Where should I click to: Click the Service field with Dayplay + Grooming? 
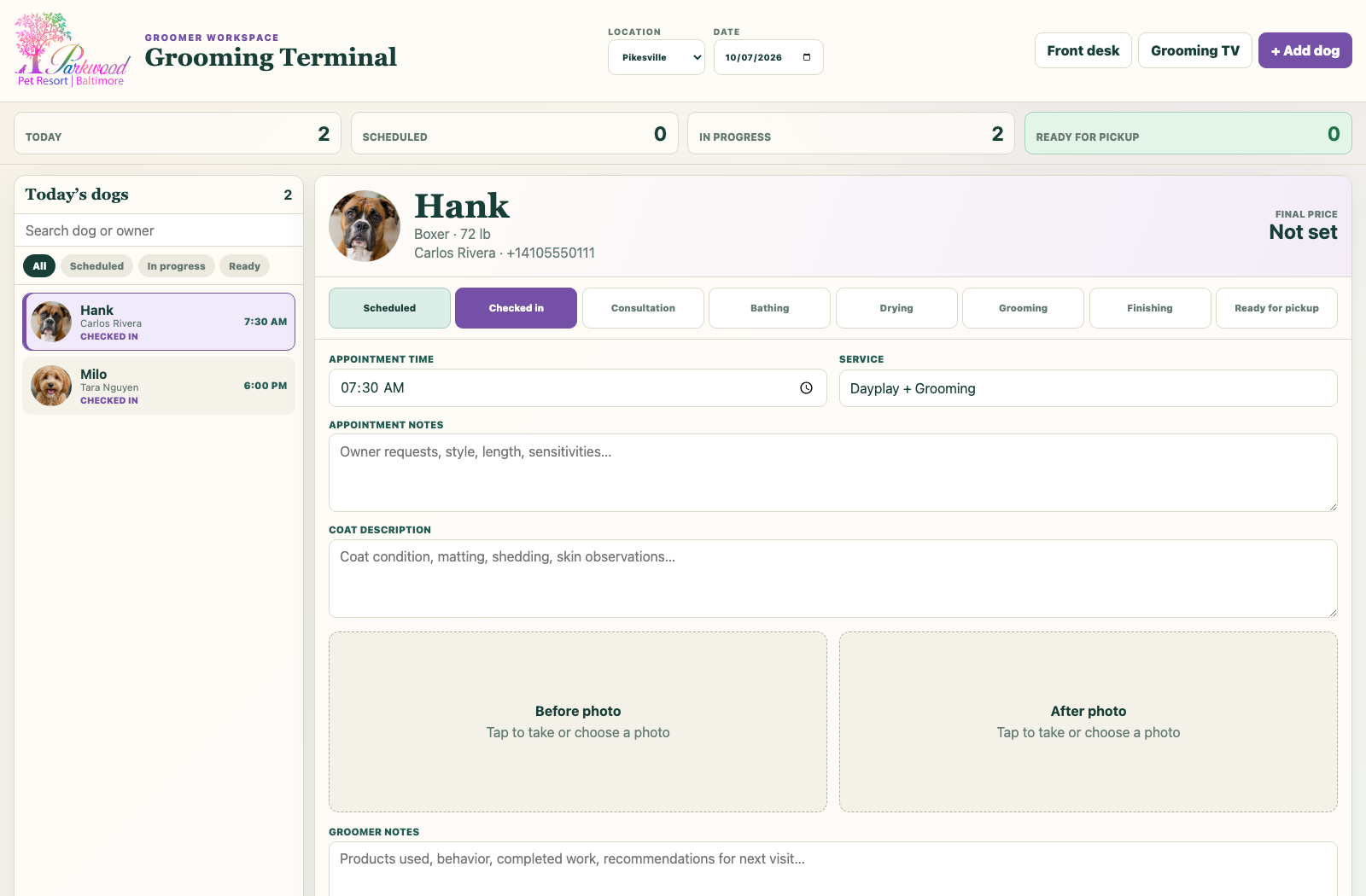[1089, 388]
